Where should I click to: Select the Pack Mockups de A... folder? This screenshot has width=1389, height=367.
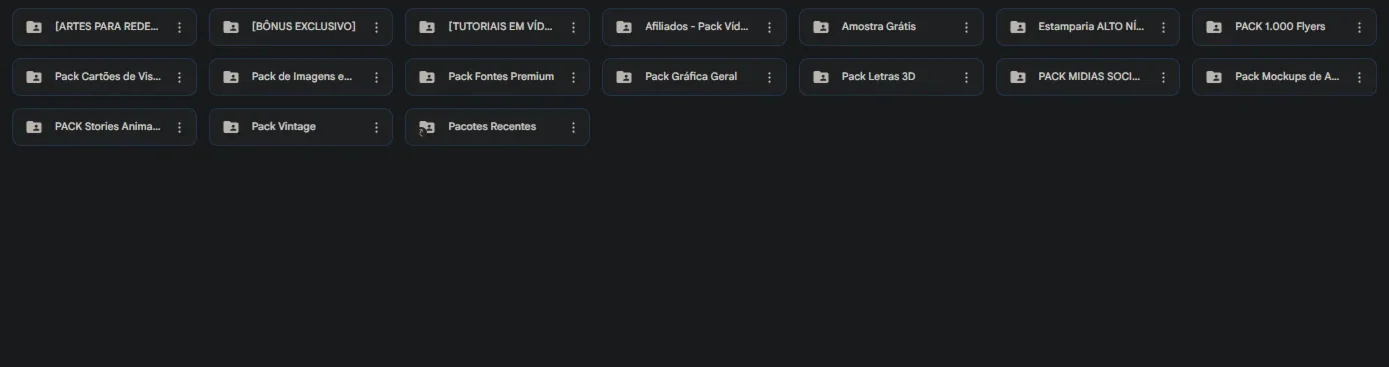pos(1285,77)
